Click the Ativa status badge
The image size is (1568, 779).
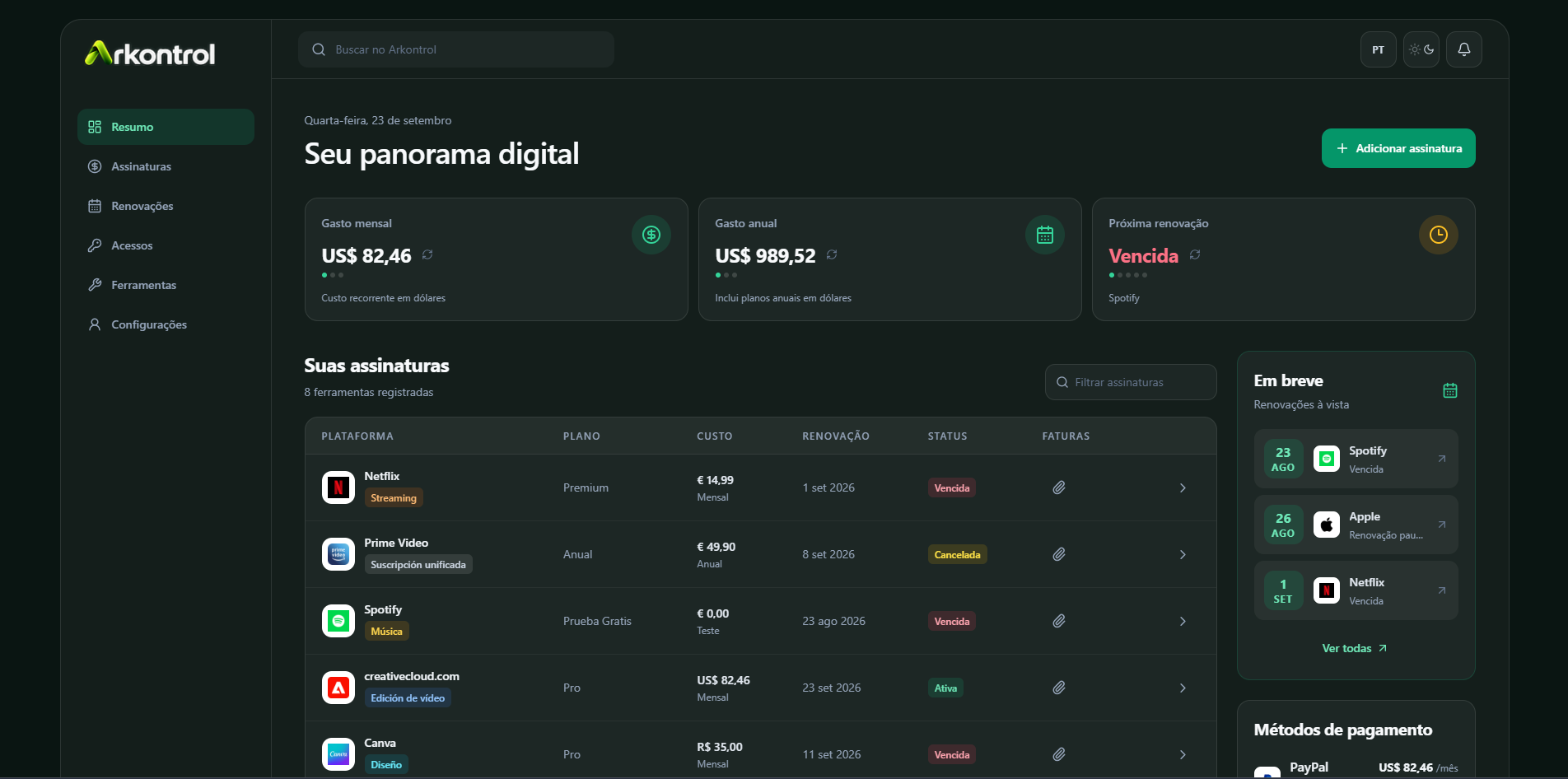[945, 688]
